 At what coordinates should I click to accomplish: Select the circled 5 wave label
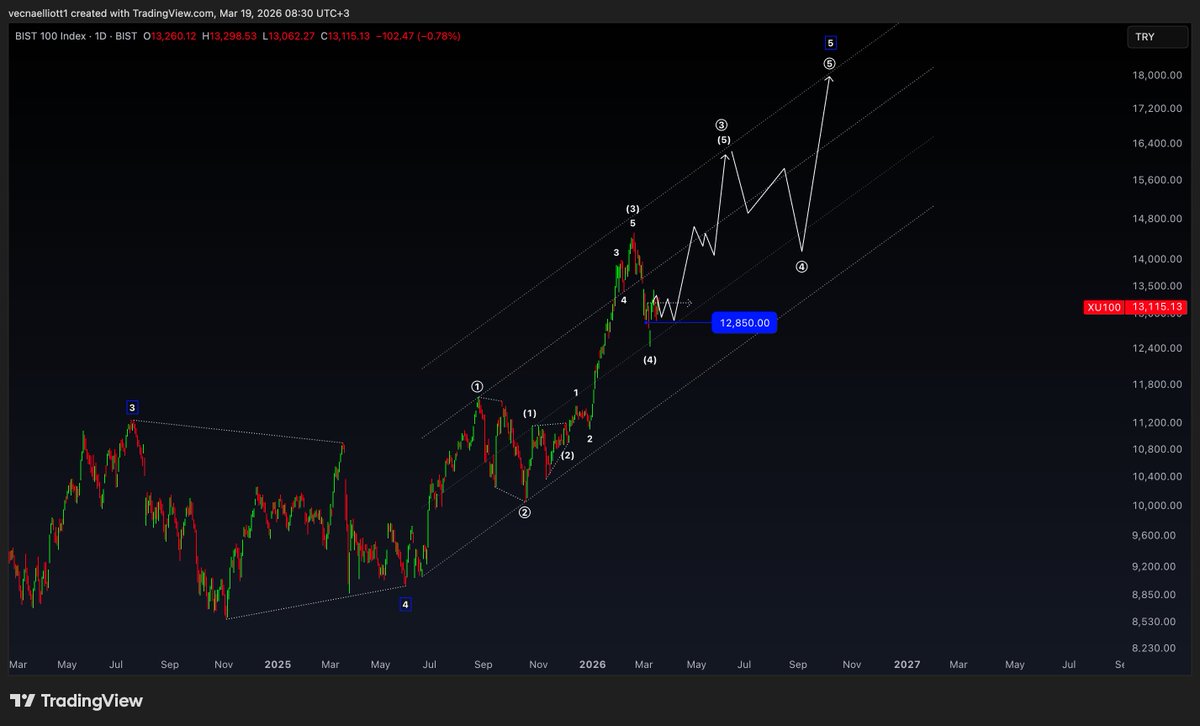830,63
